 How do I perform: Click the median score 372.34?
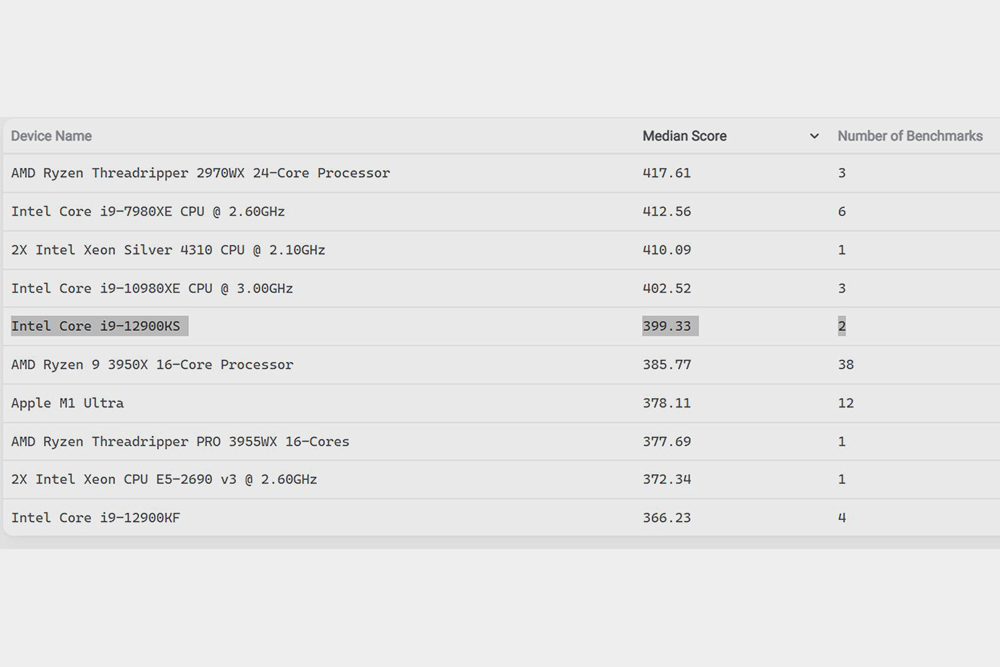[666, 479]
